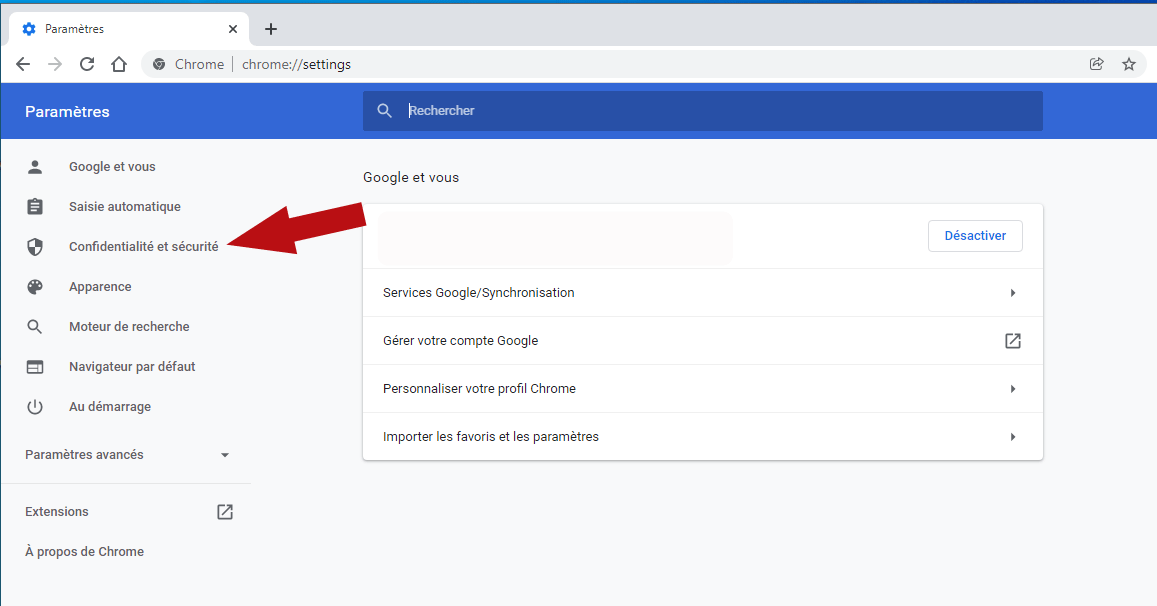Reload the page with refresh icon
Screen dimensions: 1157x606
click(x=87, y=64)
